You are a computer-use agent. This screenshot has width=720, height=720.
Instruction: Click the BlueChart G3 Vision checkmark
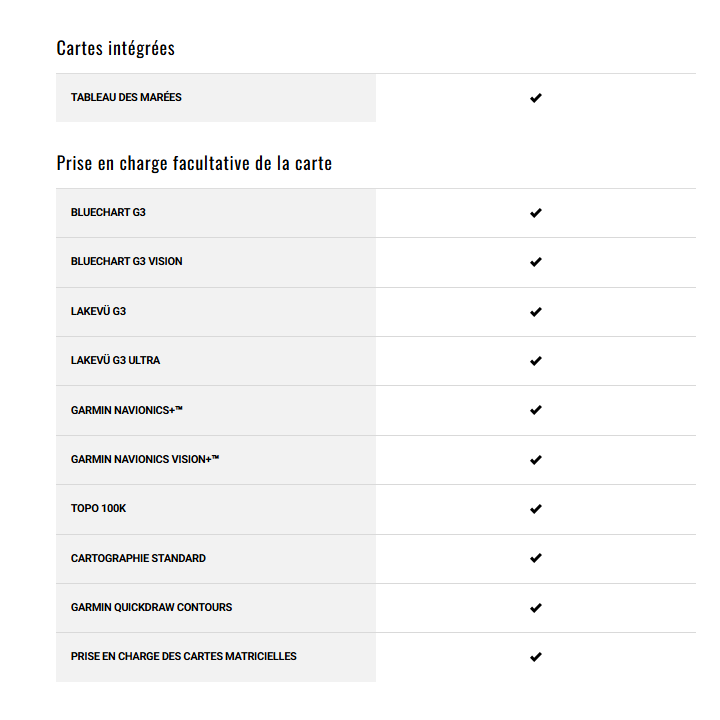(x=535, y=262)
